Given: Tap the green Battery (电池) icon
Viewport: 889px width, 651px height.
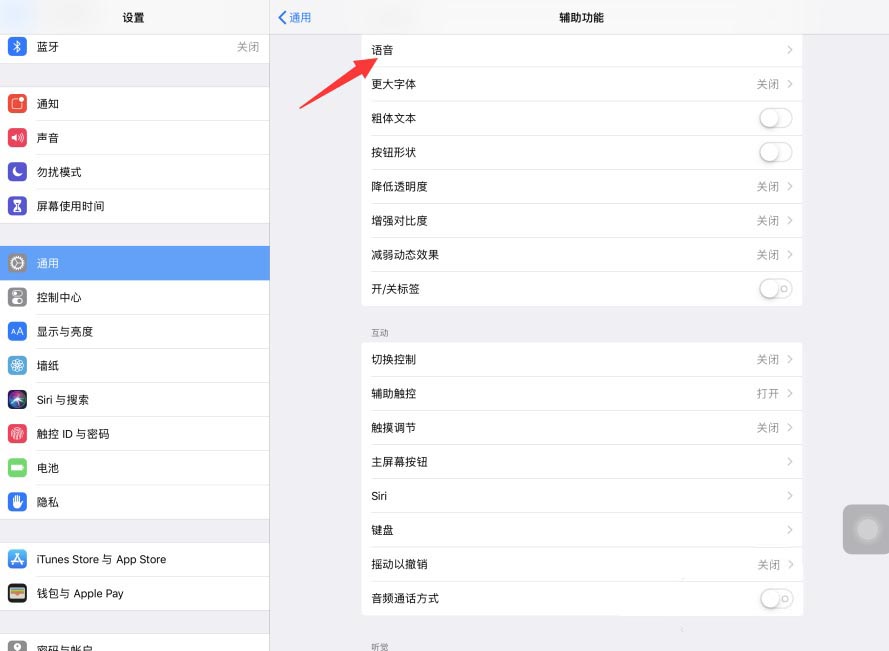Looking at the screenshot, I should point(17,468).
